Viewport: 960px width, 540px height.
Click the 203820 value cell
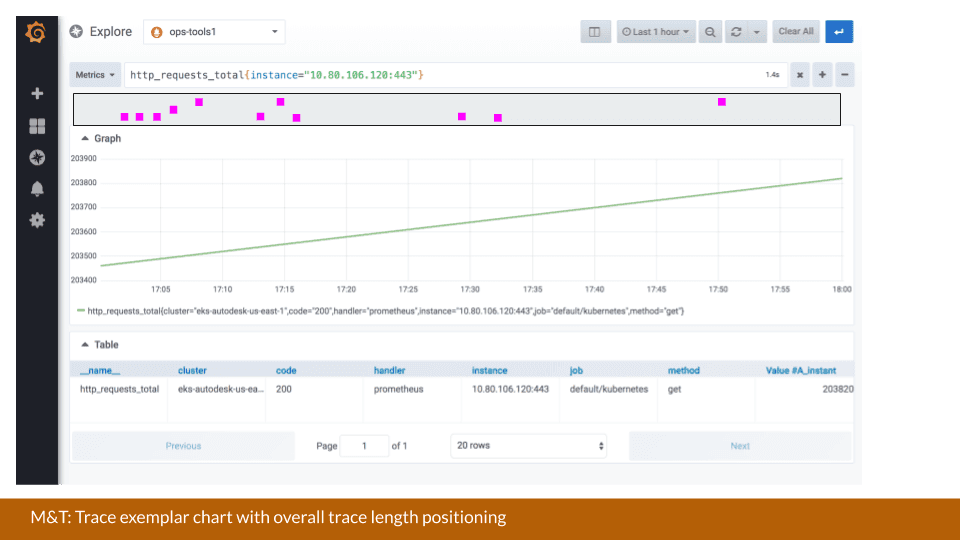pos(838,389)
